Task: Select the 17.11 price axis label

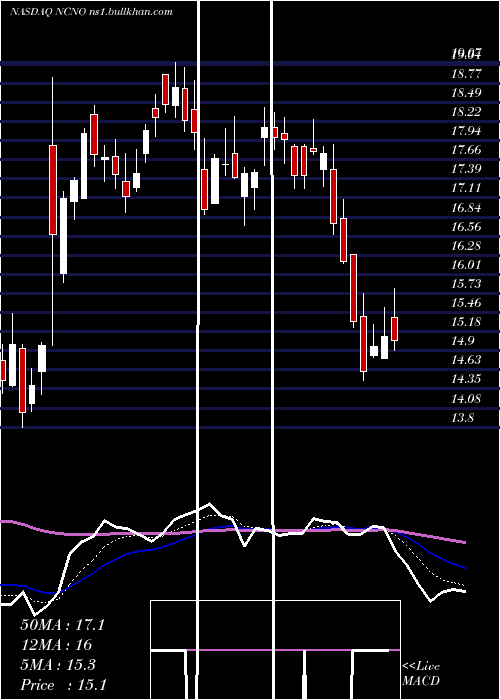Action: click(467, 188)
